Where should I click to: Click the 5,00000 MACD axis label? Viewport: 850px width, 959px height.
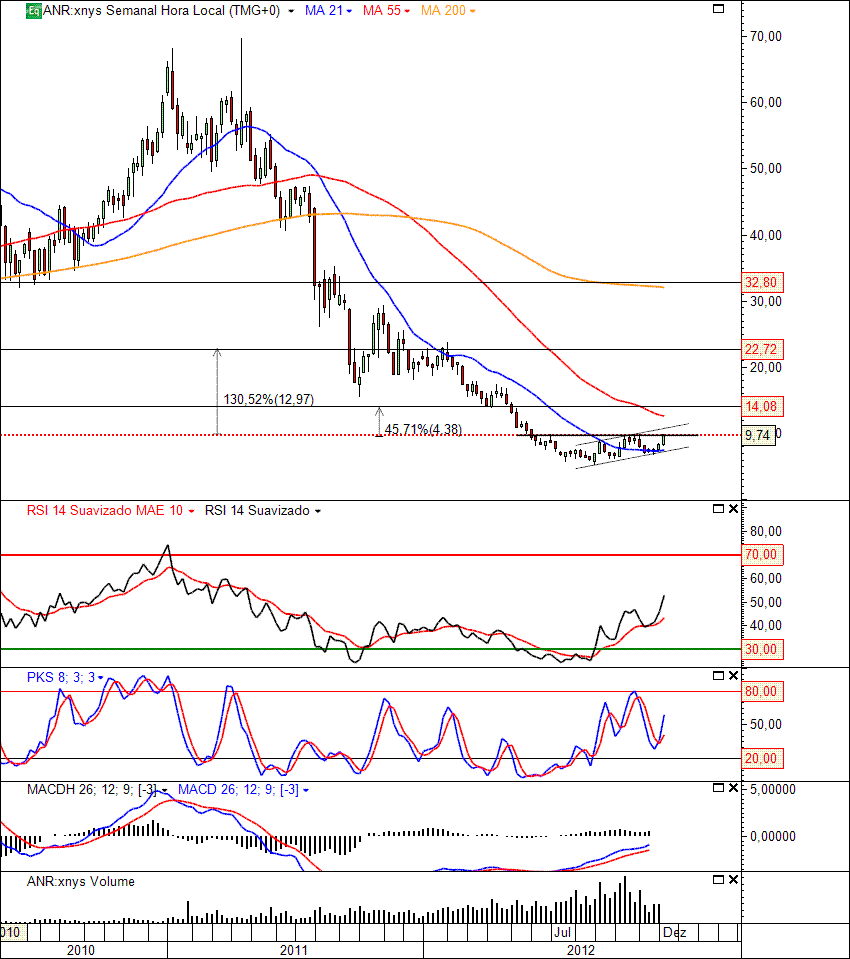point(773,790)
